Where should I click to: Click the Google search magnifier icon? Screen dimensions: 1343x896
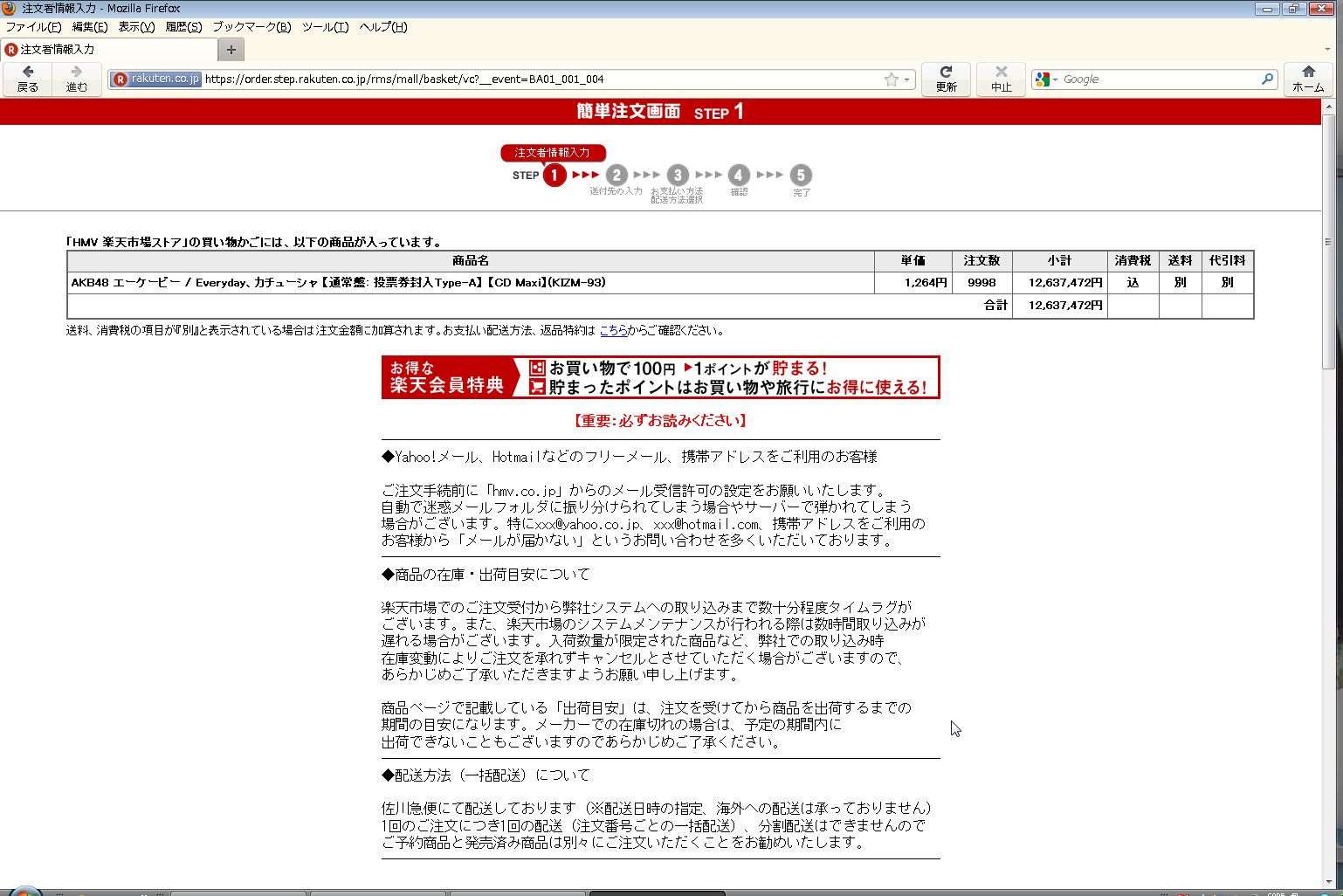1267,79
